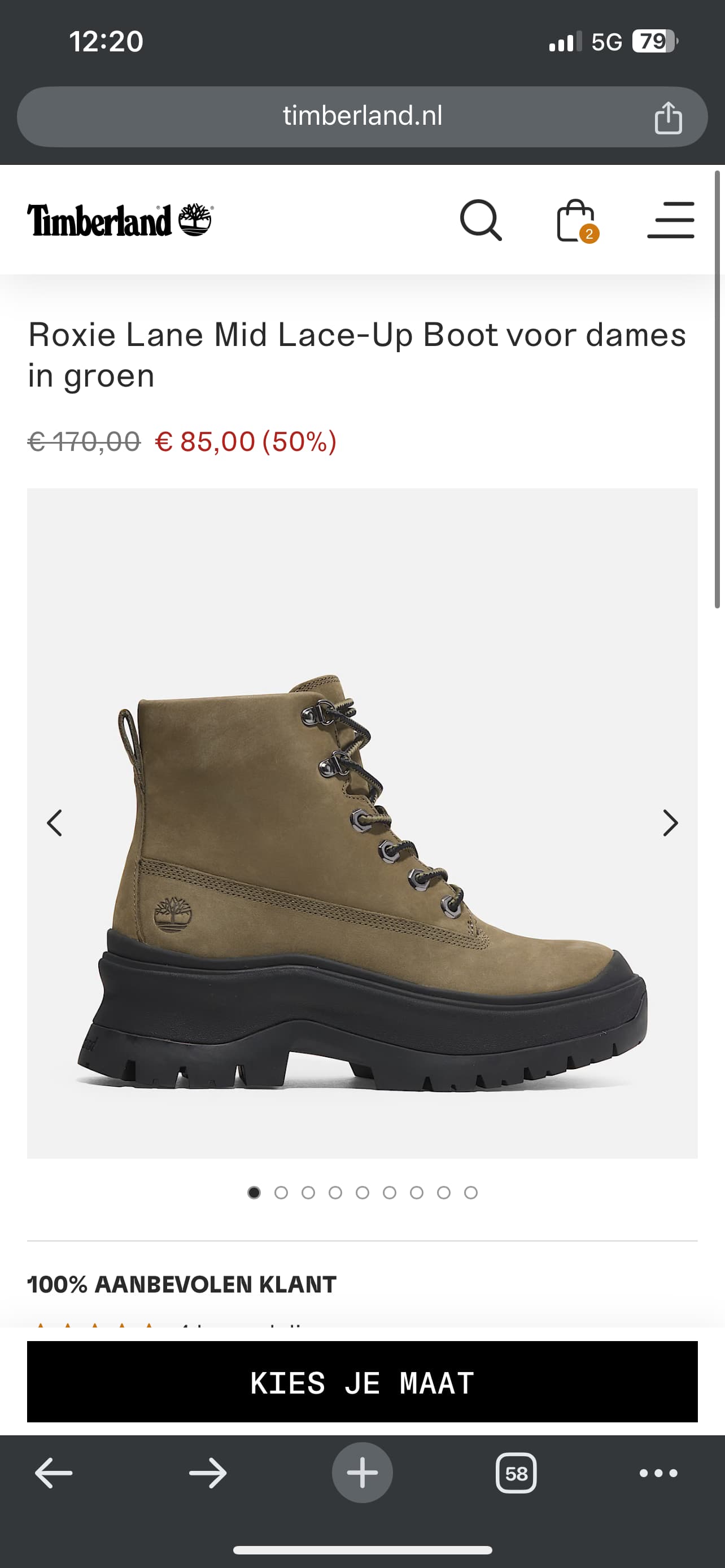725x1568 pixels.
Task: Open the tab switcher showing 58 tabs
Action: point(516,1473)
